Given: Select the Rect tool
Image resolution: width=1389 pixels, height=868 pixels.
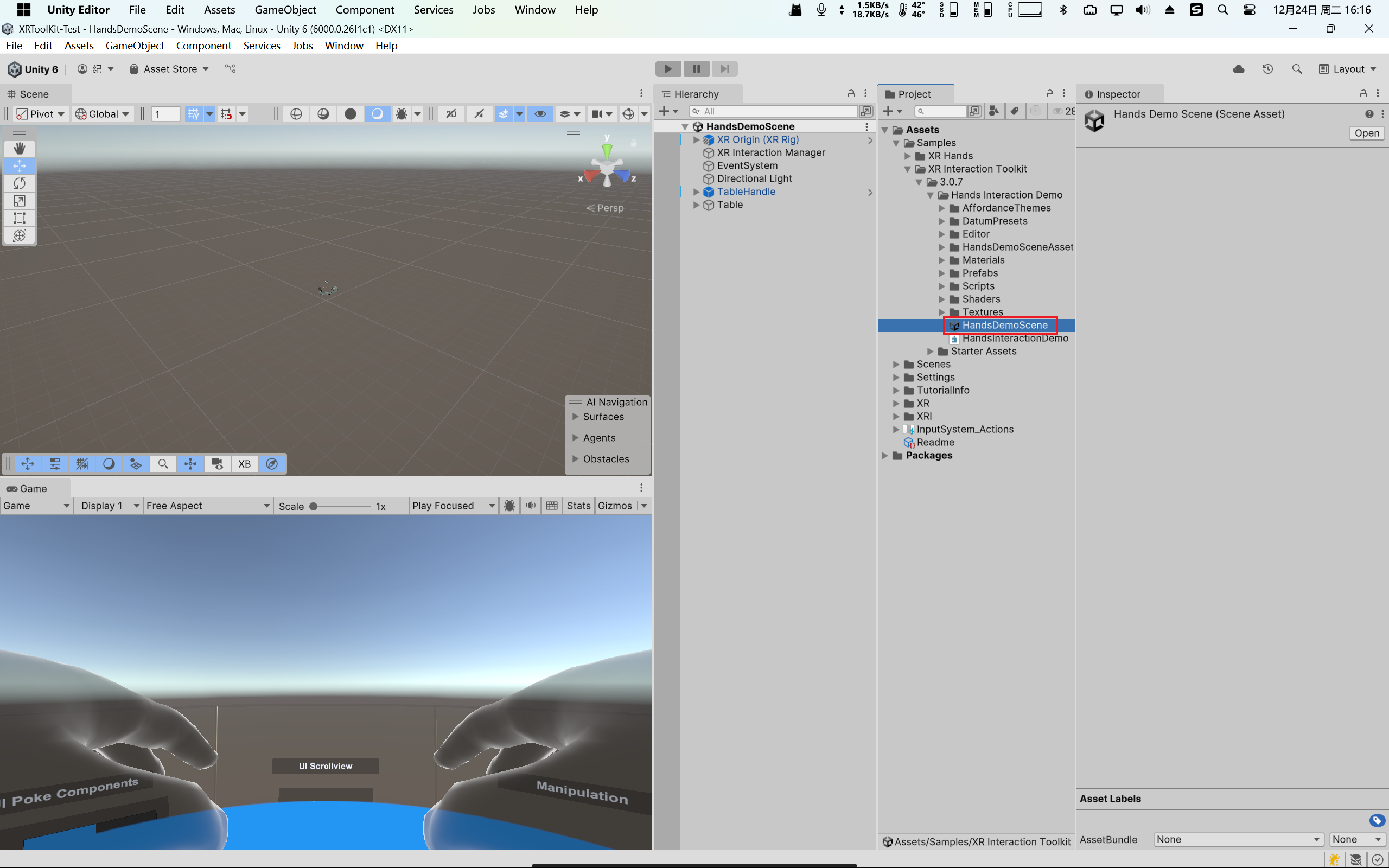Looking at the screenshot, I should click(20, 218).
